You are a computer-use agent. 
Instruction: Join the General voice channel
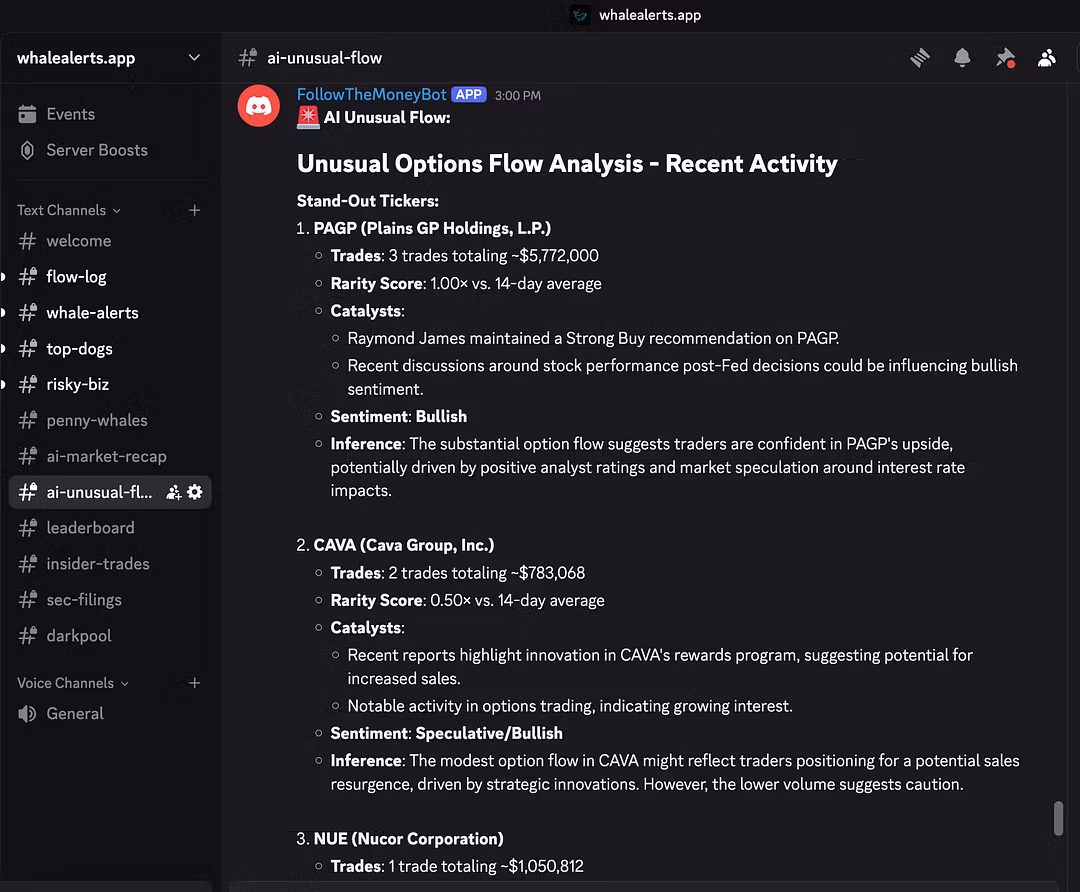pyautogui.click(x=75, y=714)
